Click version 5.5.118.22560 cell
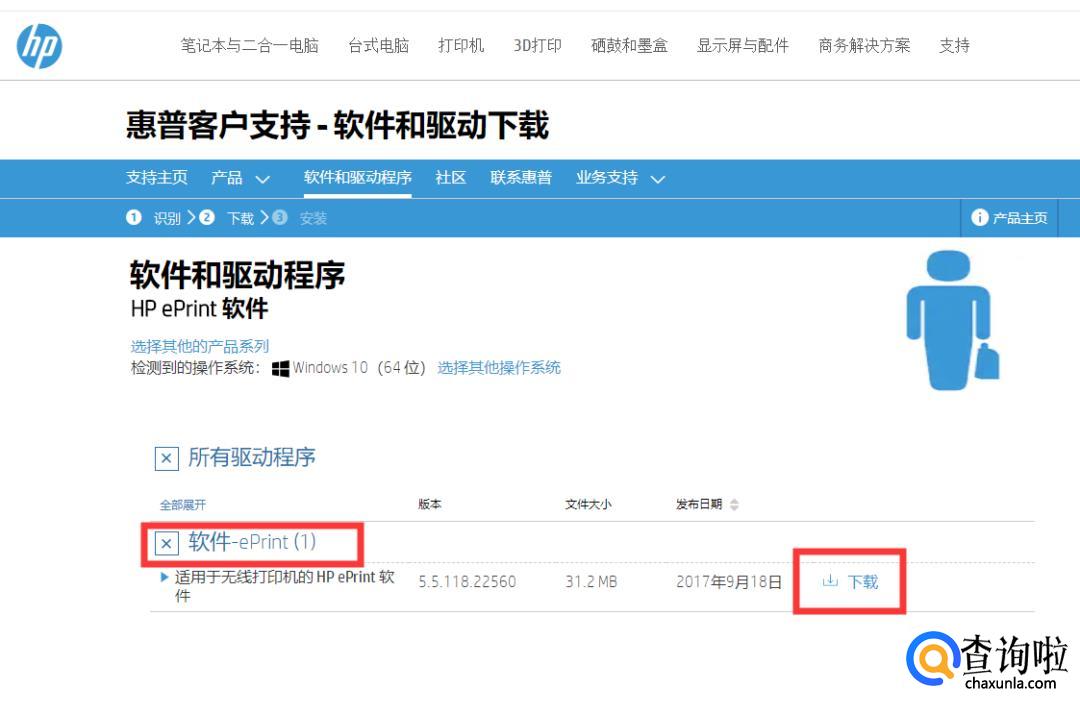Image resolution: width=1080 pixels, height=714 pixels. pyautogui.click(x=468, y=582)
